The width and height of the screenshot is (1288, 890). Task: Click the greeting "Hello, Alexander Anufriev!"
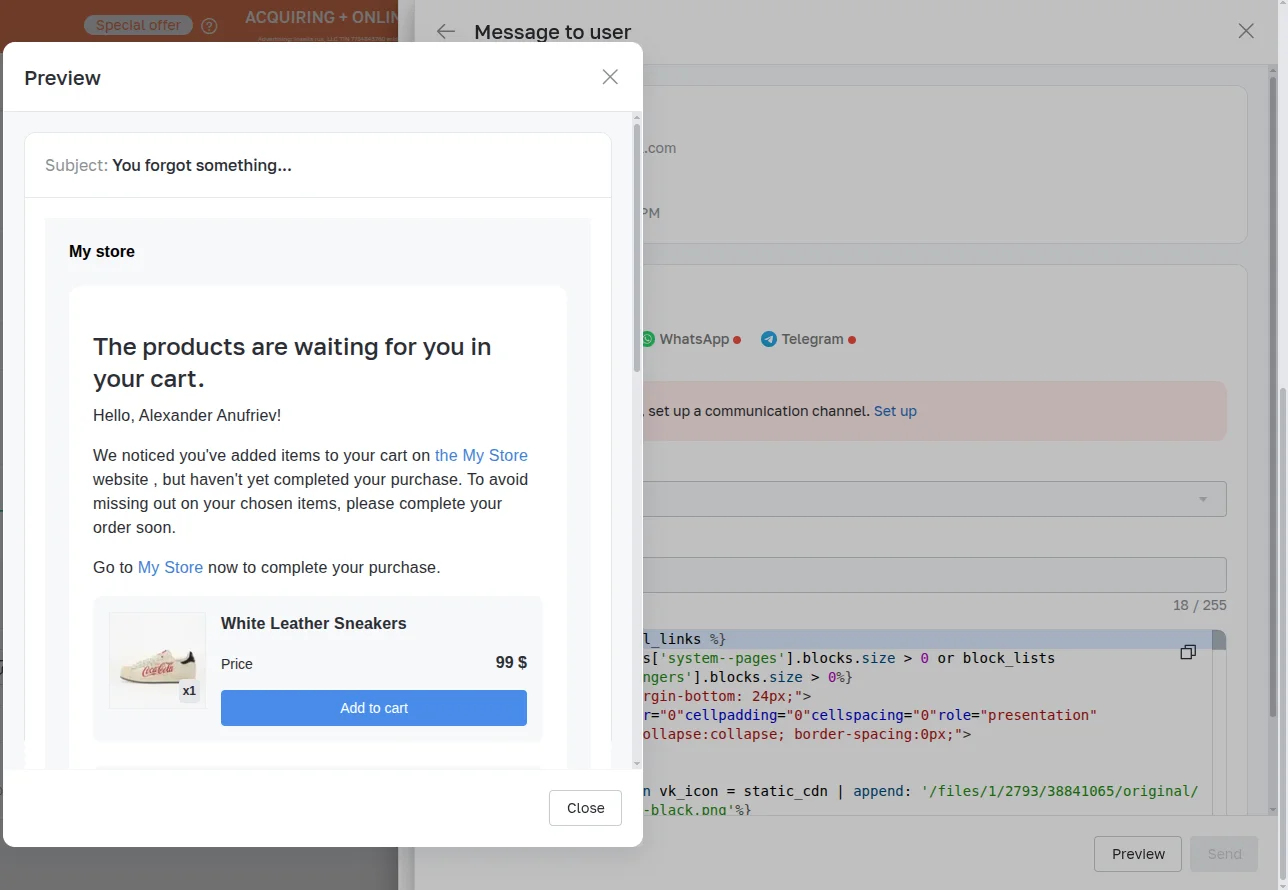pos(187,415)
